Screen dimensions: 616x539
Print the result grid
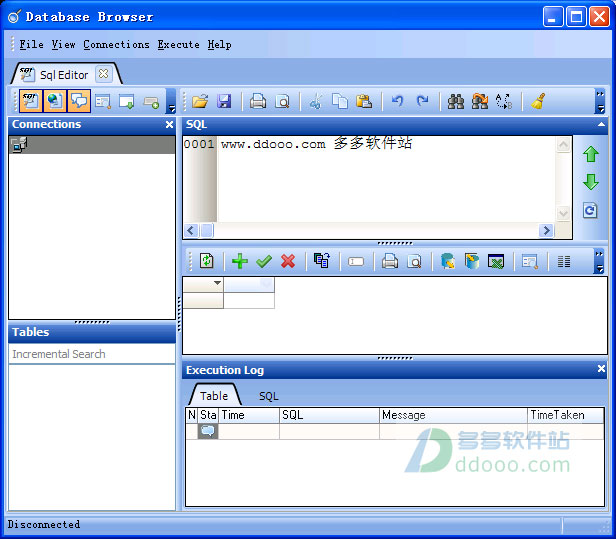(x=390, y=261)
